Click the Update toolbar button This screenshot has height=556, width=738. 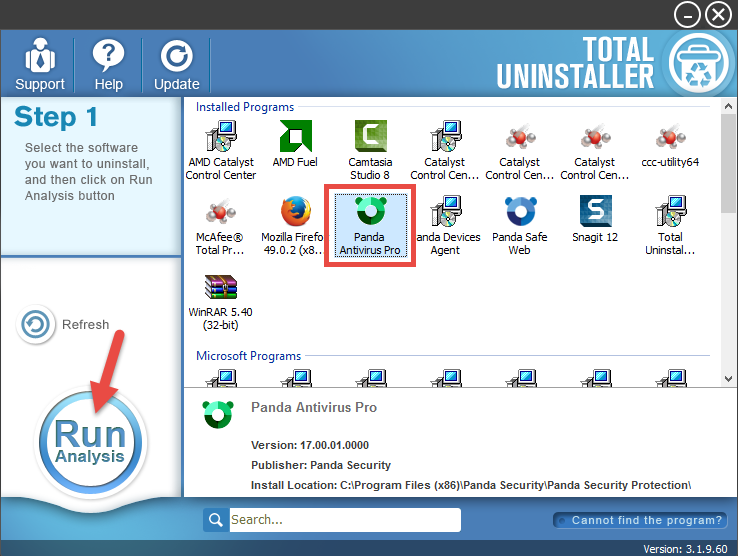coord(177,65)
